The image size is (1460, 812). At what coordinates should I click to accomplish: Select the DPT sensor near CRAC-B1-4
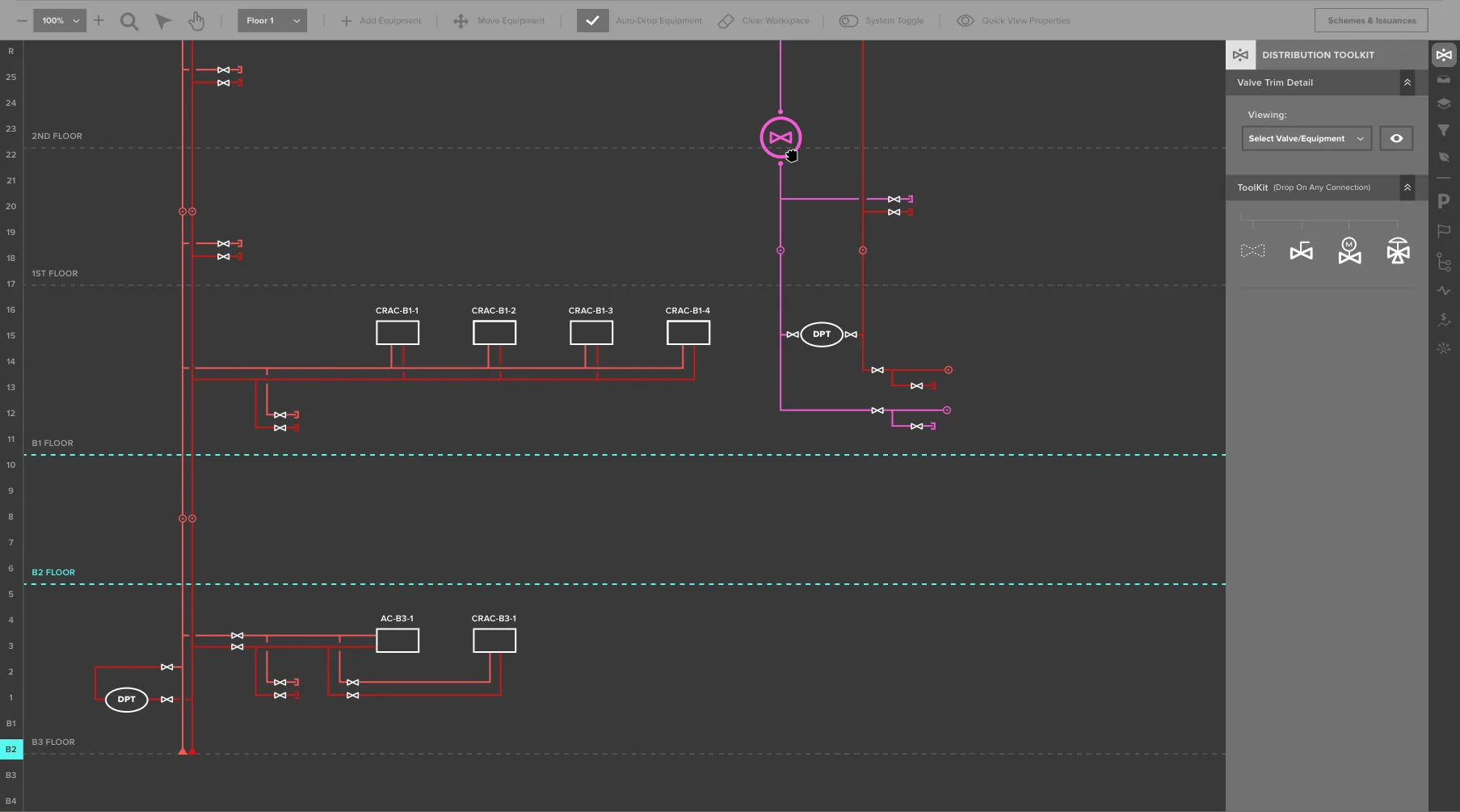pyautogui.click(x=822, y=334)
